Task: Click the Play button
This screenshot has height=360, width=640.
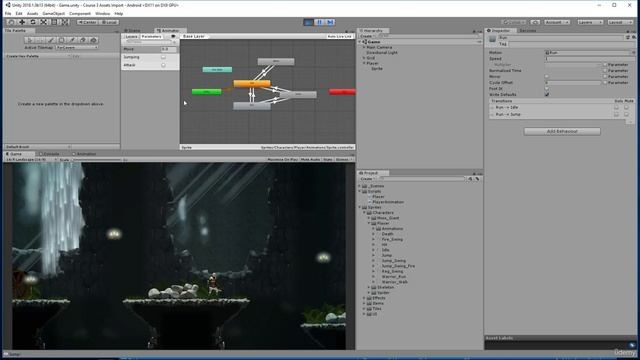Action: pos(309,22)
